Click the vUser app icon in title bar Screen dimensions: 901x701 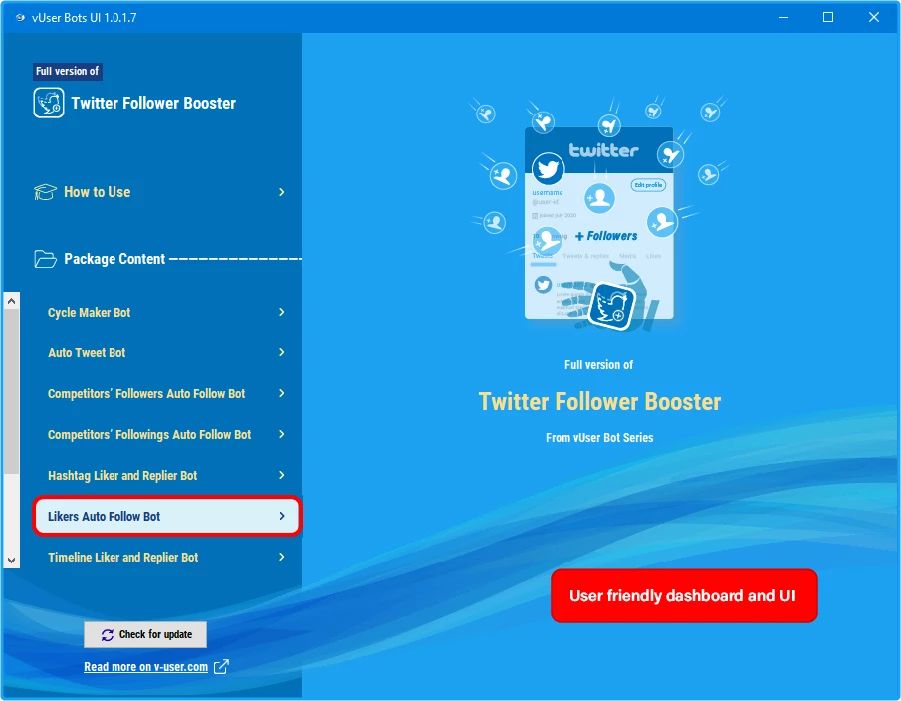click(20, 17)
